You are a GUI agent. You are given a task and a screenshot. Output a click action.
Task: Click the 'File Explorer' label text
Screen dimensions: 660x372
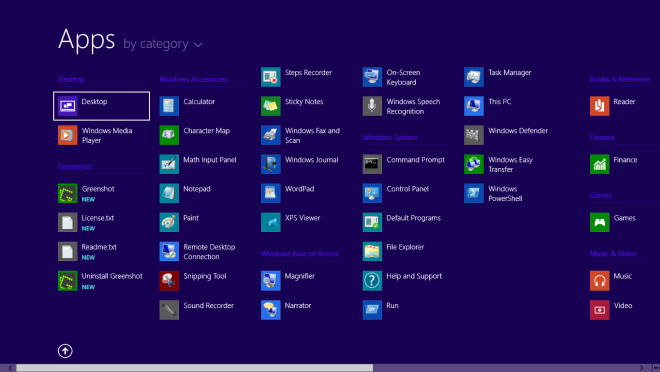(x=405, y=247)
